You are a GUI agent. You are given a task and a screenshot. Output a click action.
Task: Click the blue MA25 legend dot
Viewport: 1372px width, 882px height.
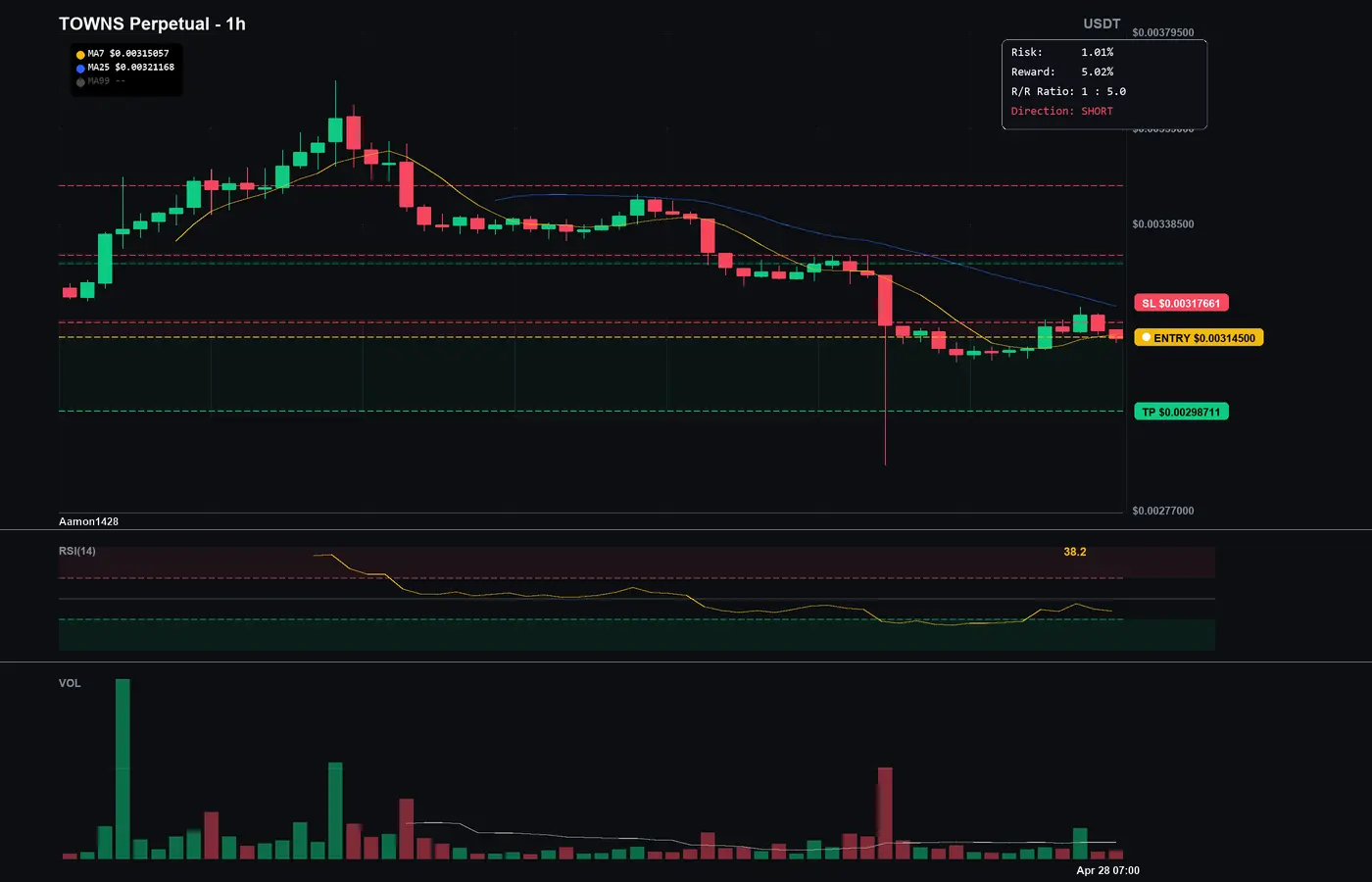click(80, 69)
